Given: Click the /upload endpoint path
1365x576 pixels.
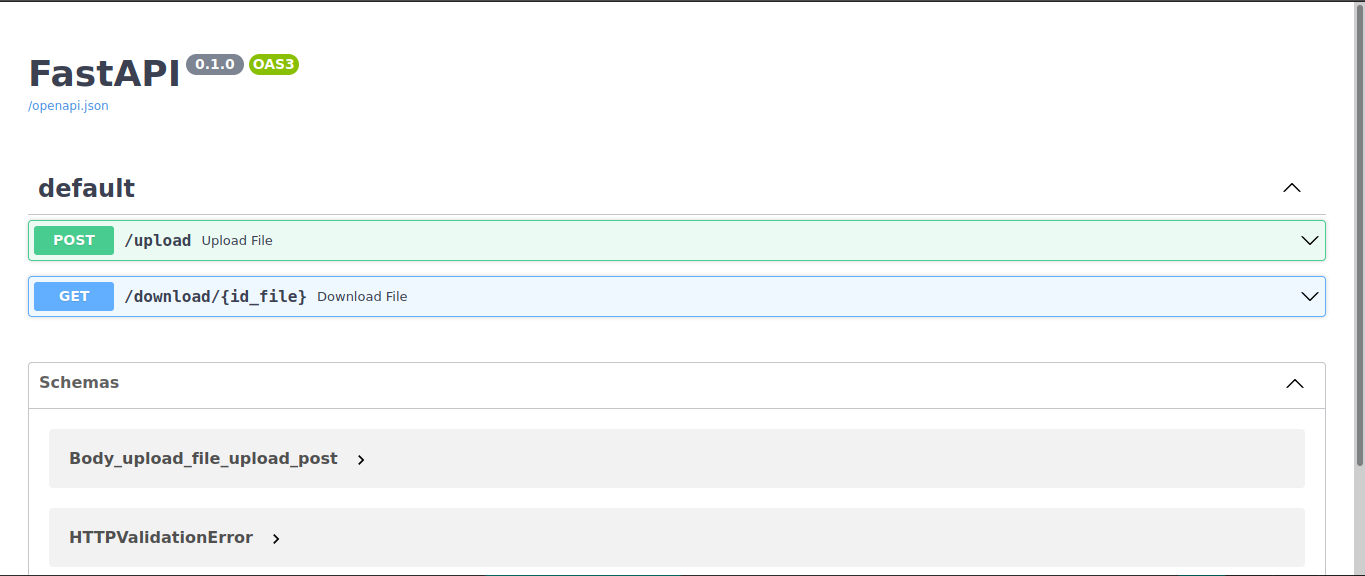Looking at the screenshot, I should coord(157,241).
